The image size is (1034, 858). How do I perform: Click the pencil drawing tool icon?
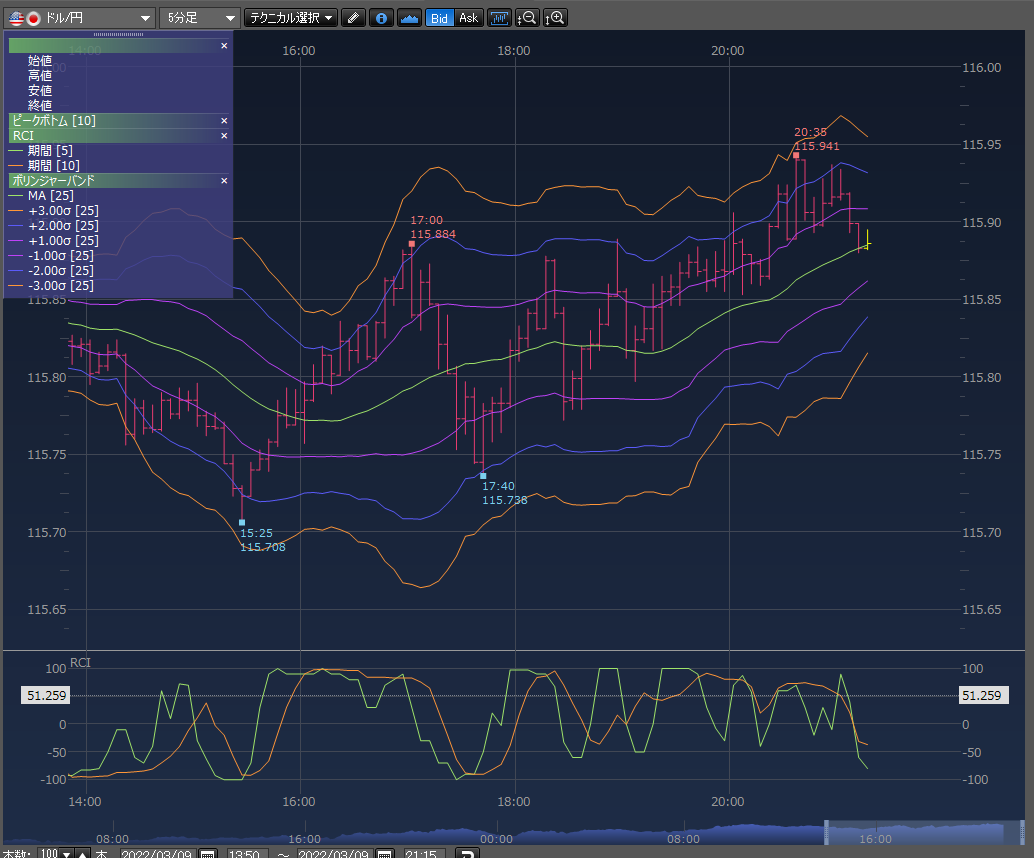353,18
